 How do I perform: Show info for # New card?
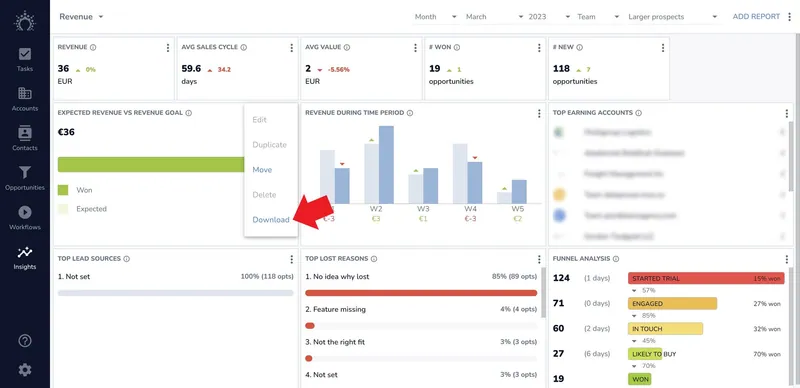pos(580,47)
